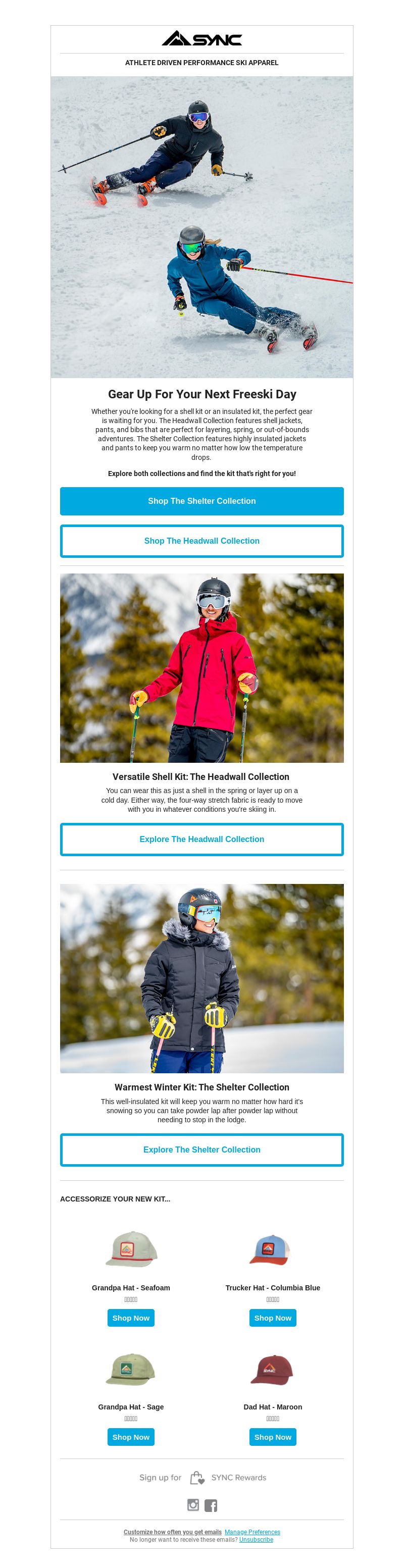Click the red jacket skier photo

point(201,668)
